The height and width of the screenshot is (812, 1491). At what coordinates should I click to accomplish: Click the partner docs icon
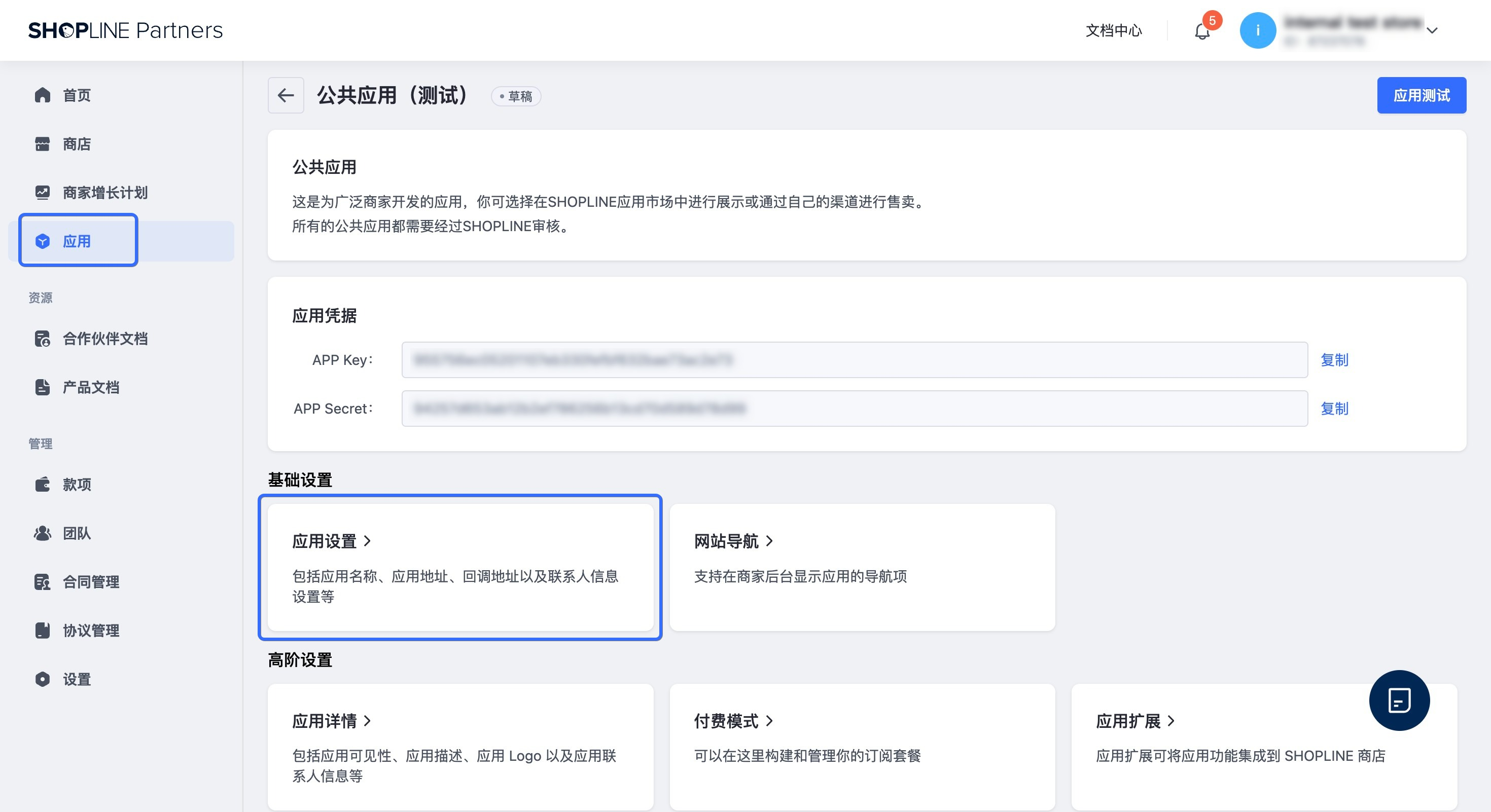[42, 339]
